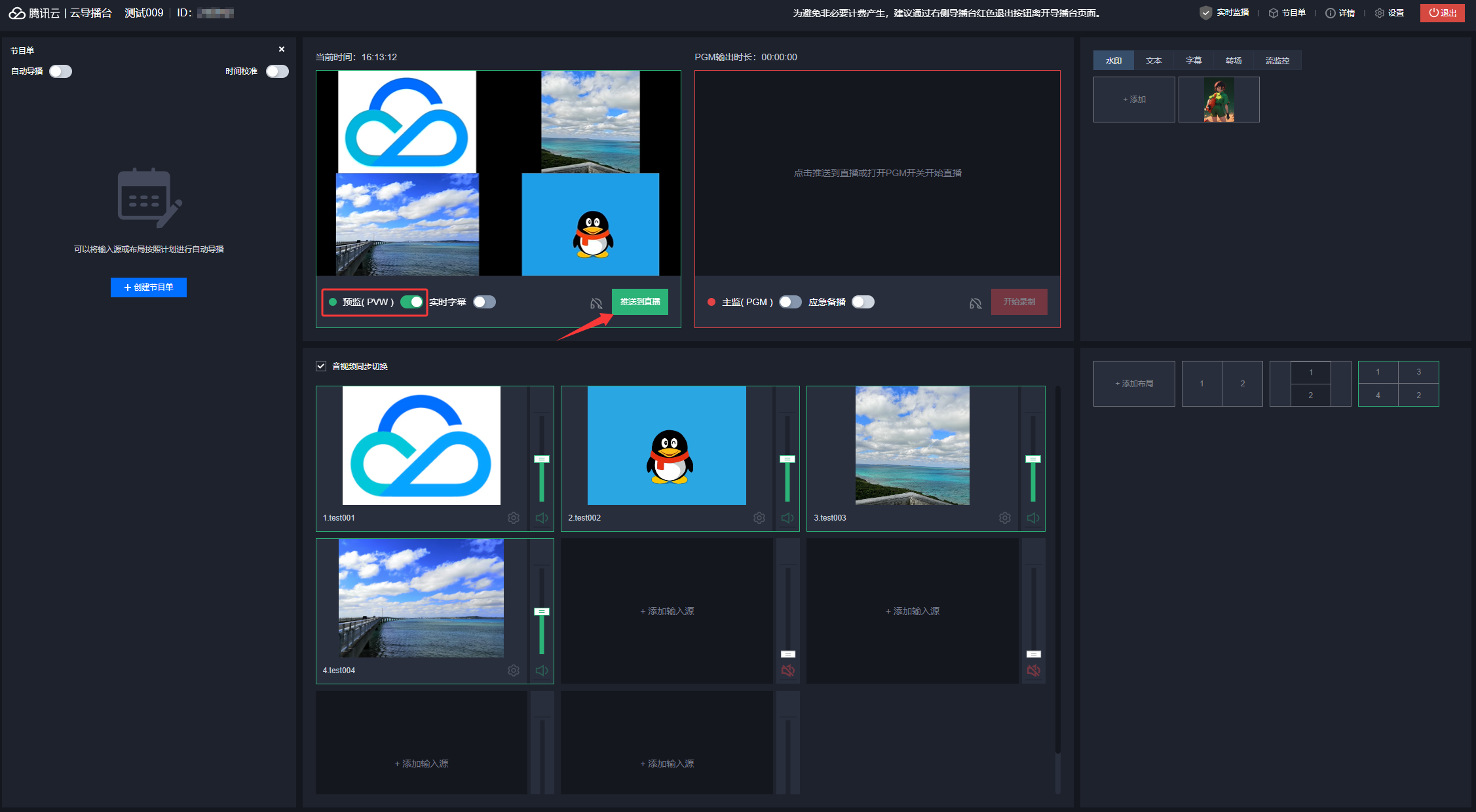Open real-time monitoring shield icon
Viewport: 1476px width, 812px height.
tap(1205, 13)
